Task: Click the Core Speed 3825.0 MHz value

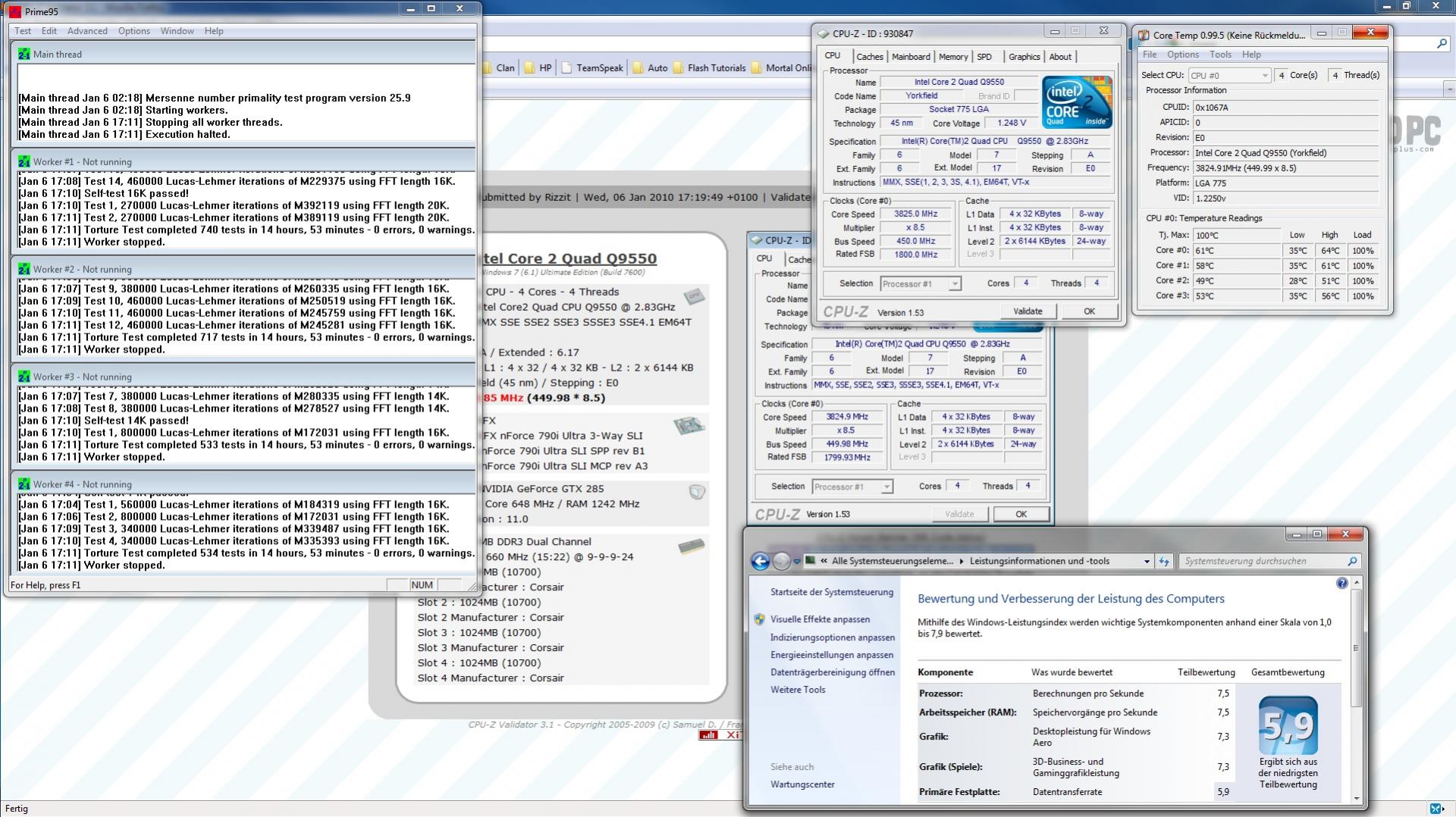Action: (x=915, y=214)
